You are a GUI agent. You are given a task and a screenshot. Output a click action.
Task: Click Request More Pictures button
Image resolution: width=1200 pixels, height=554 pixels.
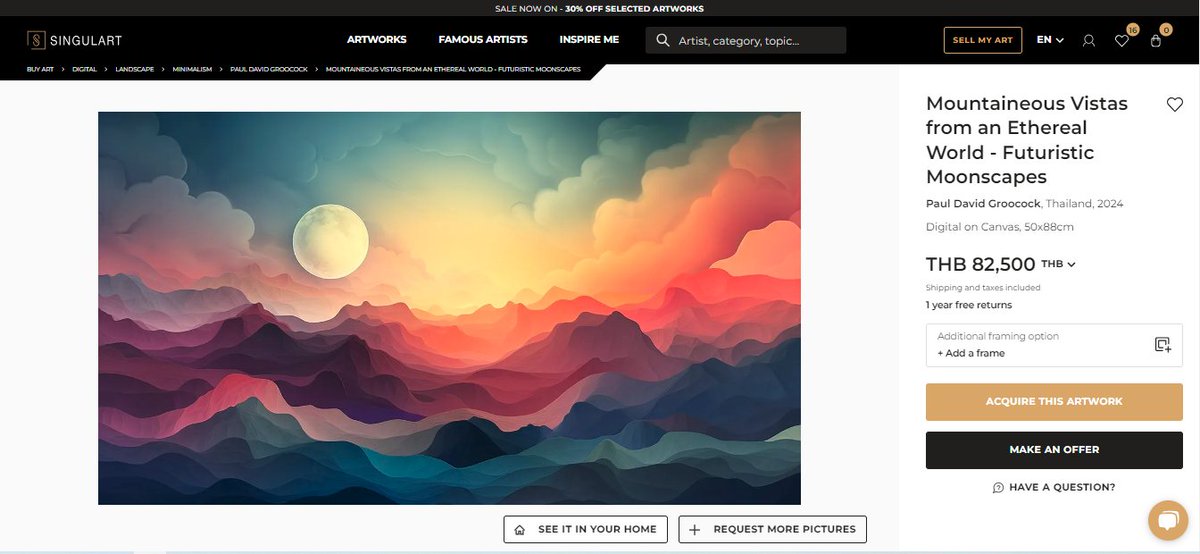773,529
